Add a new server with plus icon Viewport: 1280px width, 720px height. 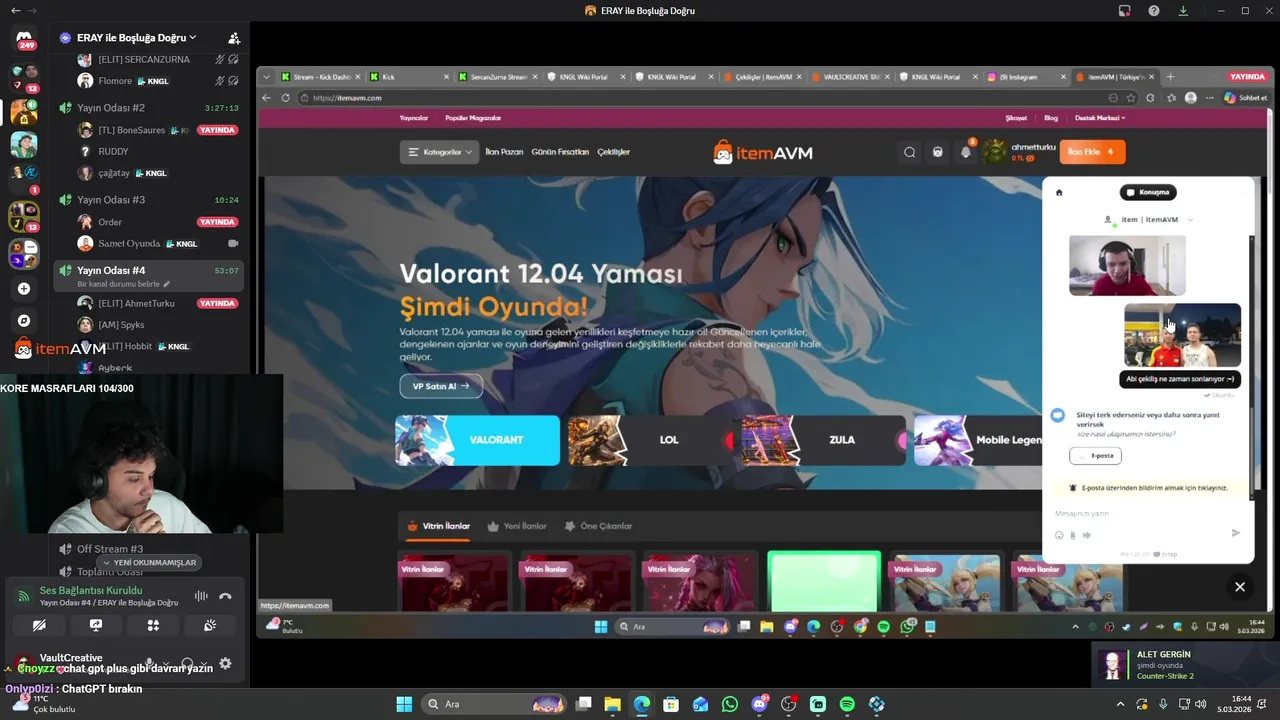[24, 289]
